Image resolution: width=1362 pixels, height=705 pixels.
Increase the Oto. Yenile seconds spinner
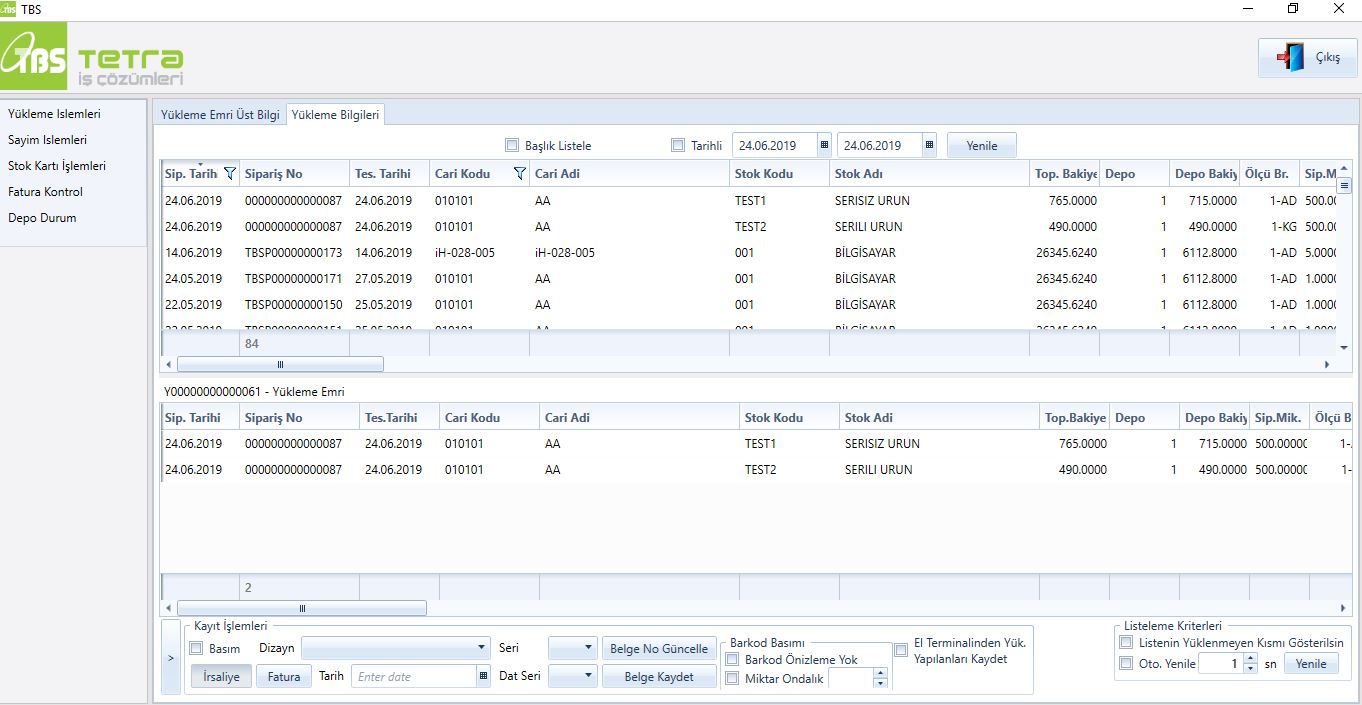(x=1250, y=659)
